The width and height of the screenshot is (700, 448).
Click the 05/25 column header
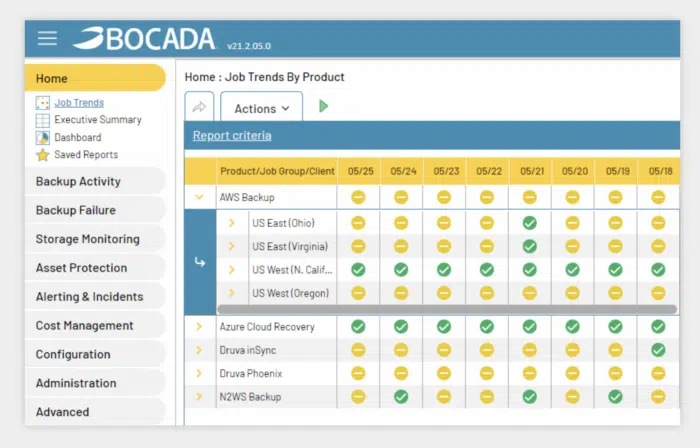point(360,171)
